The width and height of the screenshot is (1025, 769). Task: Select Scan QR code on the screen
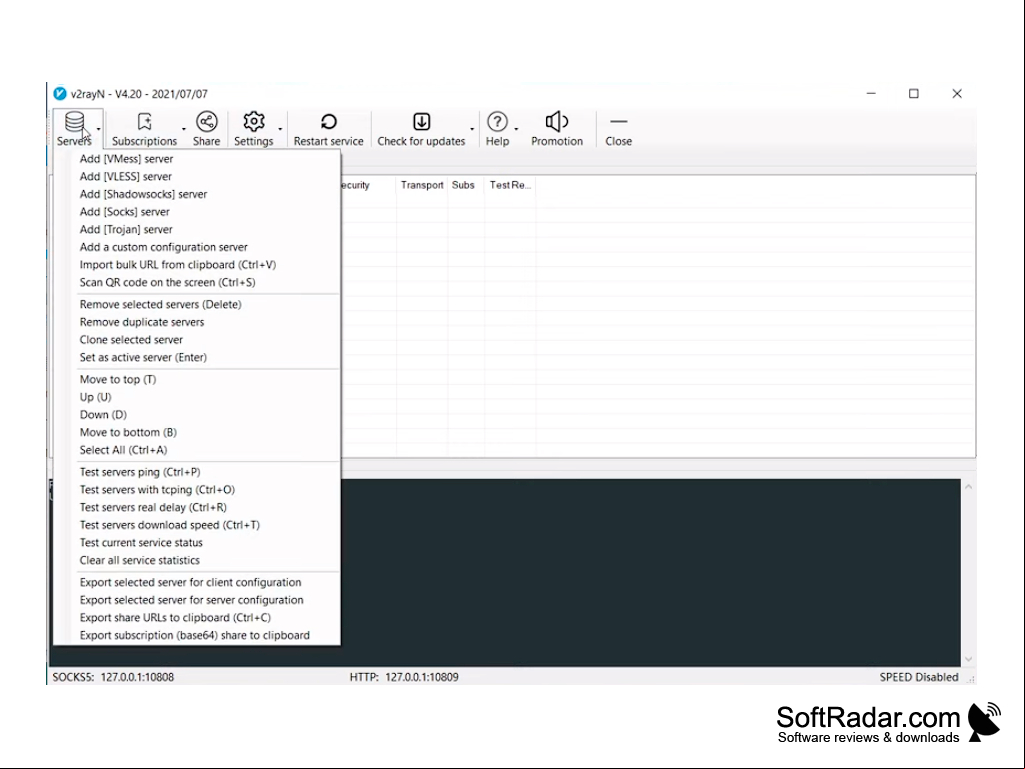(x=197, y=282)
